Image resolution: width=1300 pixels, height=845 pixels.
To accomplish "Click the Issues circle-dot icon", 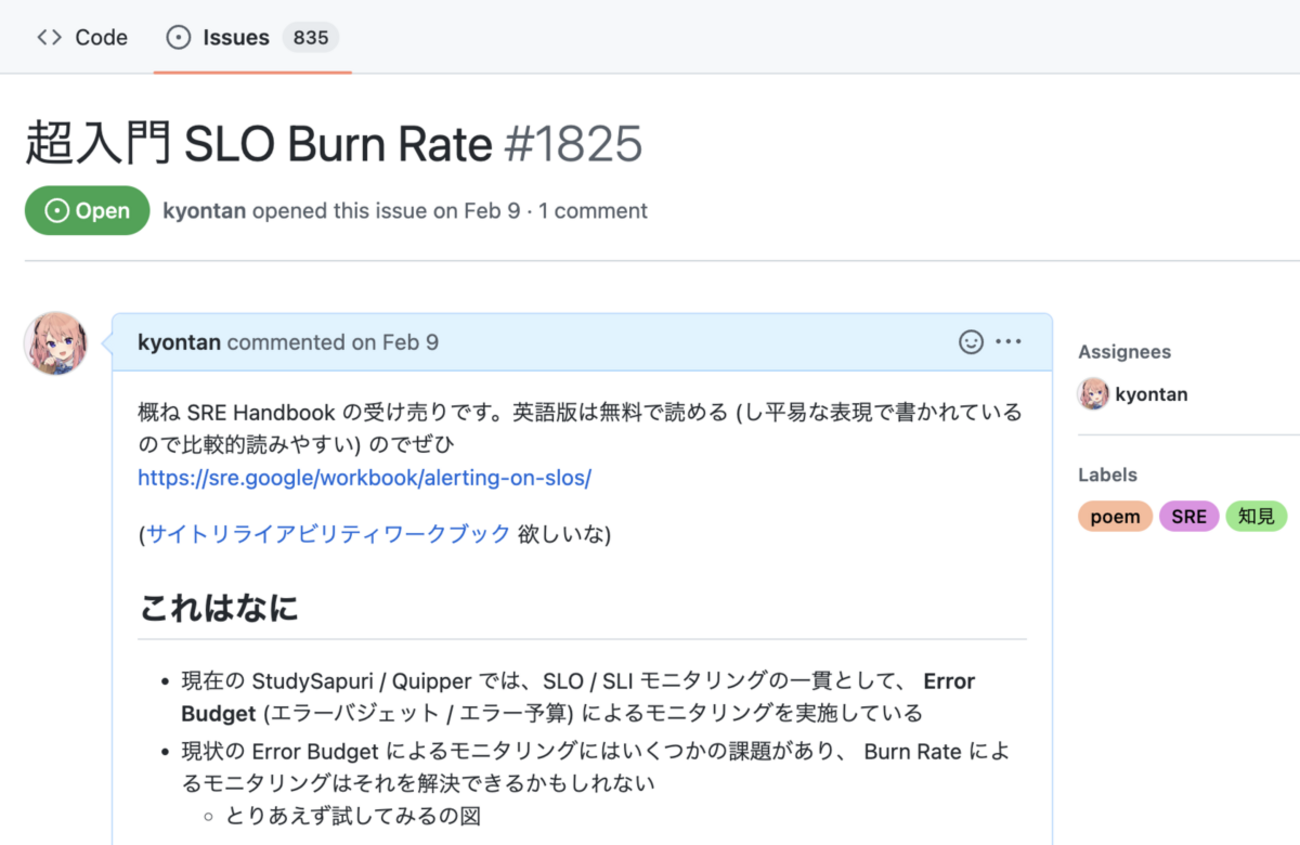I will (178, 38).
